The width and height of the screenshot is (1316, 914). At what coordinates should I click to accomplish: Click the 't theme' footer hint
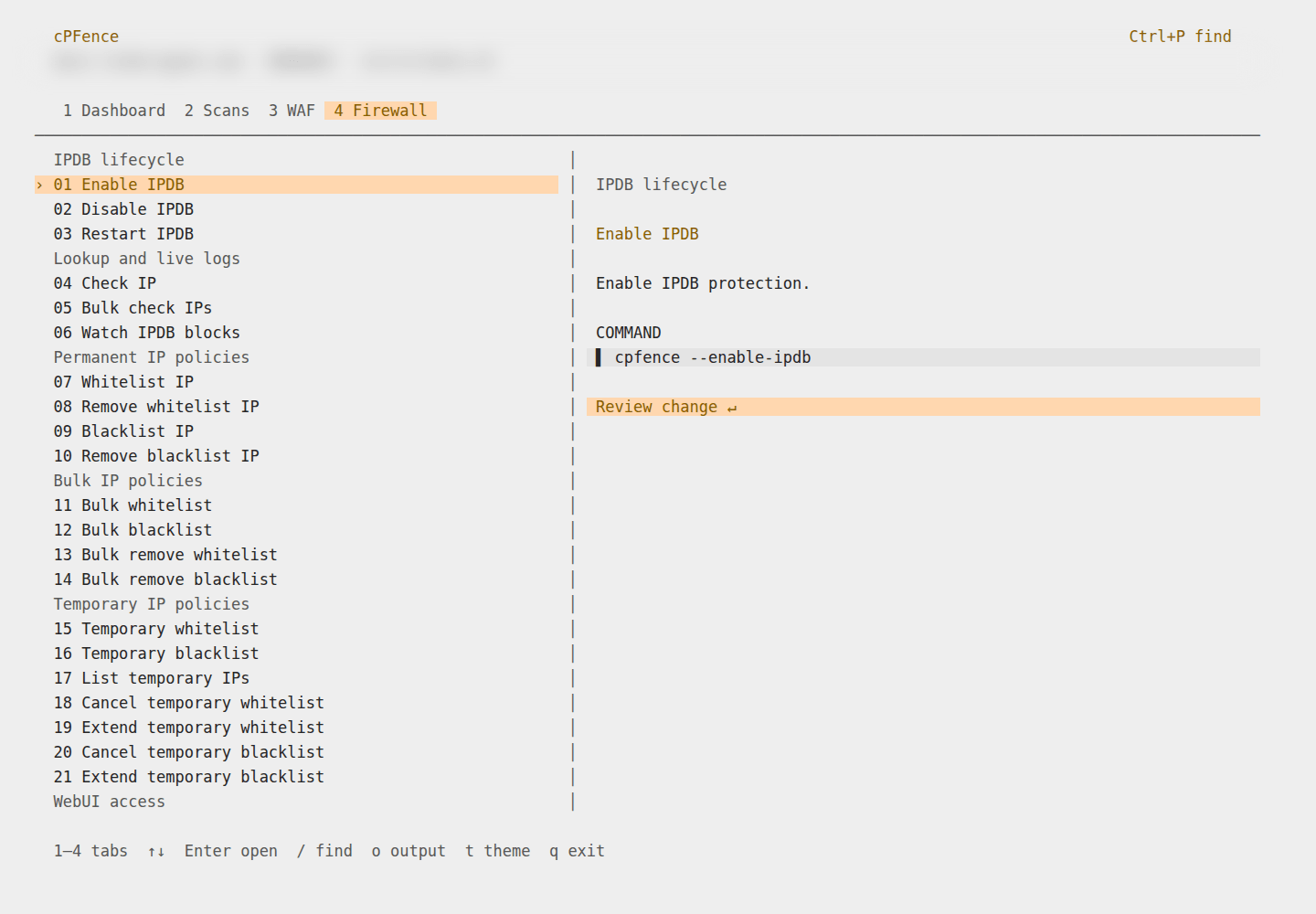pos(497,851)
